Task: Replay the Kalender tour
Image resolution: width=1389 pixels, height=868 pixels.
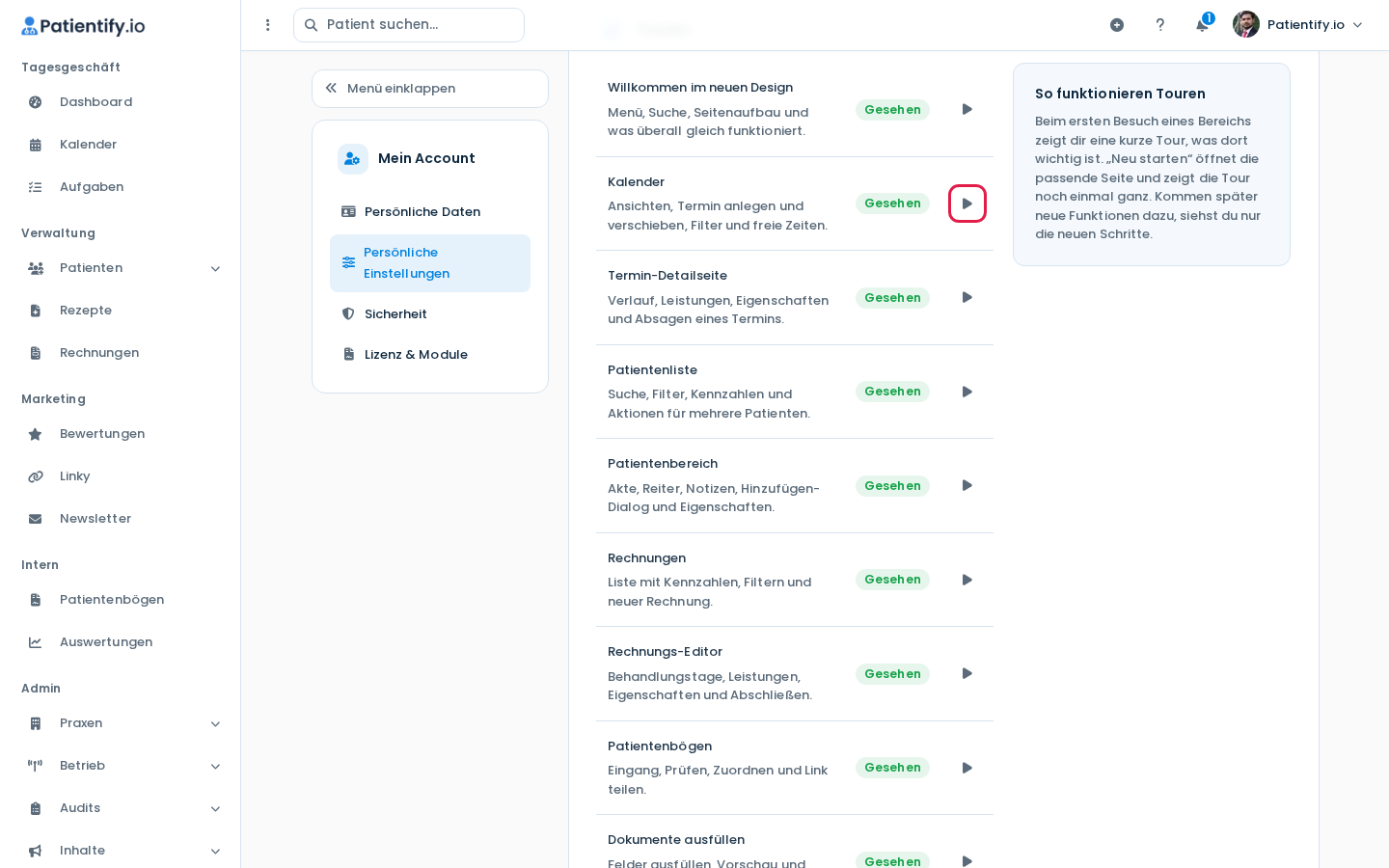Action: [x=967, y=203]
